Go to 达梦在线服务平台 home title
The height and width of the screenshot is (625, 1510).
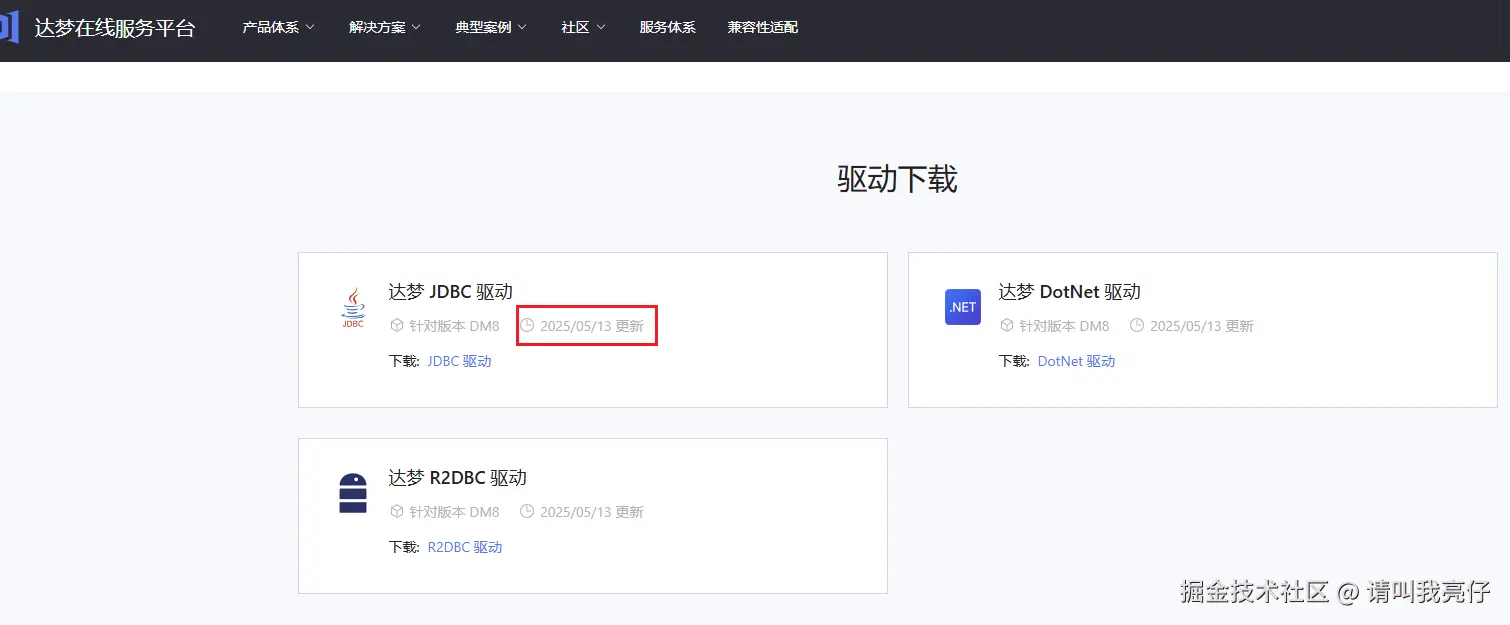pos(115,28)
